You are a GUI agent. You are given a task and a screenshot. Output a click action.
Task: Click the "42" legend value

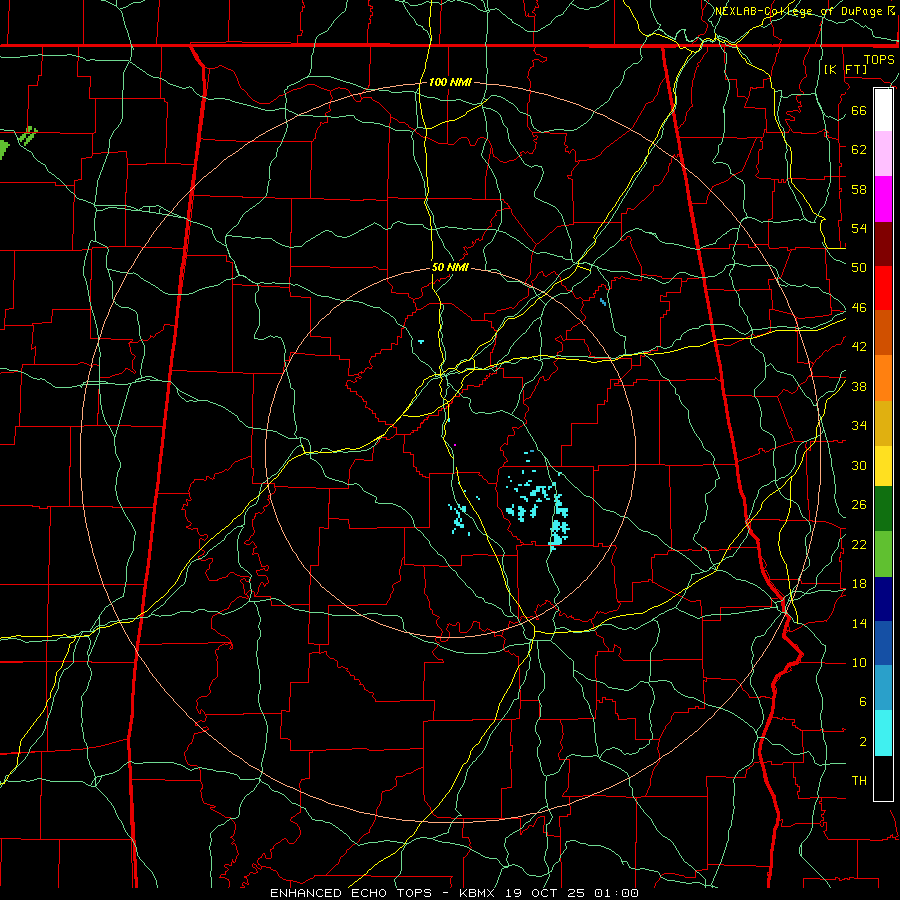pos(859,347)
